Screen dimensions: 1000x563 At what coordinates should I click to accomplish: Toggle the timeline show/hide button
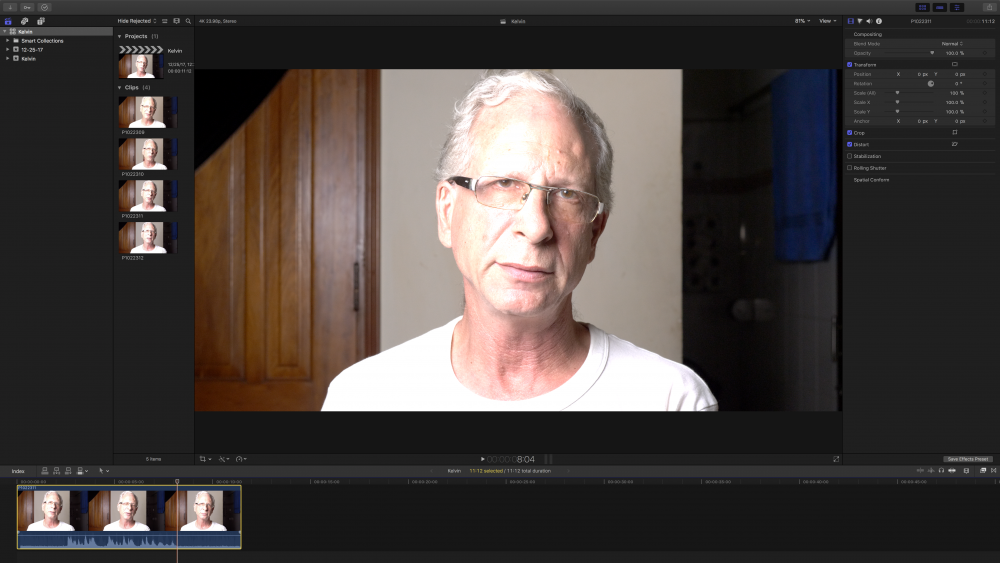tap(939, 7)
